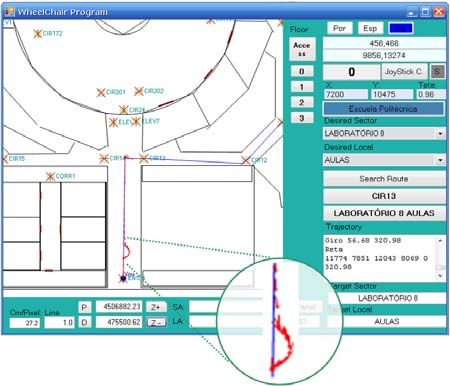Select floor 2 button
The width and height of the screenshot is (450, 386).
point(302,102)
